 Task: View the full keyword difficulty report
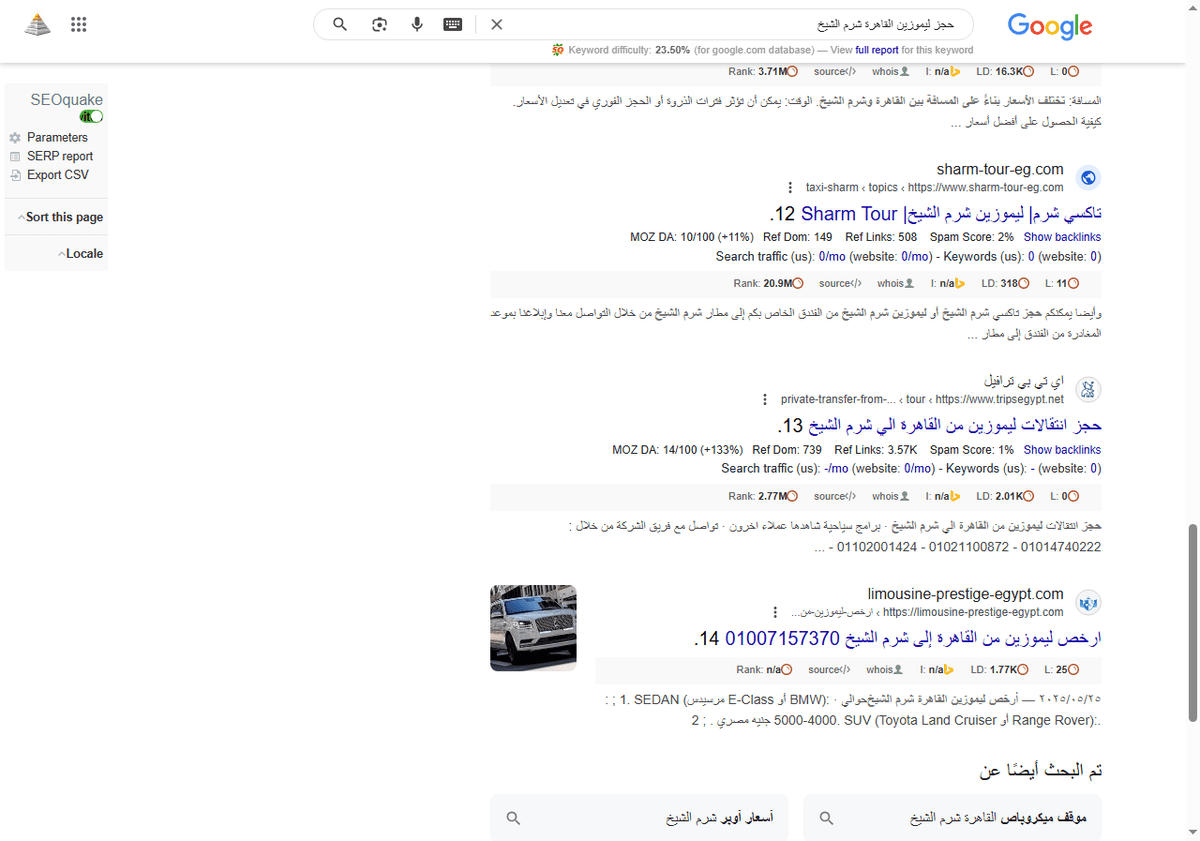point(876,49)
